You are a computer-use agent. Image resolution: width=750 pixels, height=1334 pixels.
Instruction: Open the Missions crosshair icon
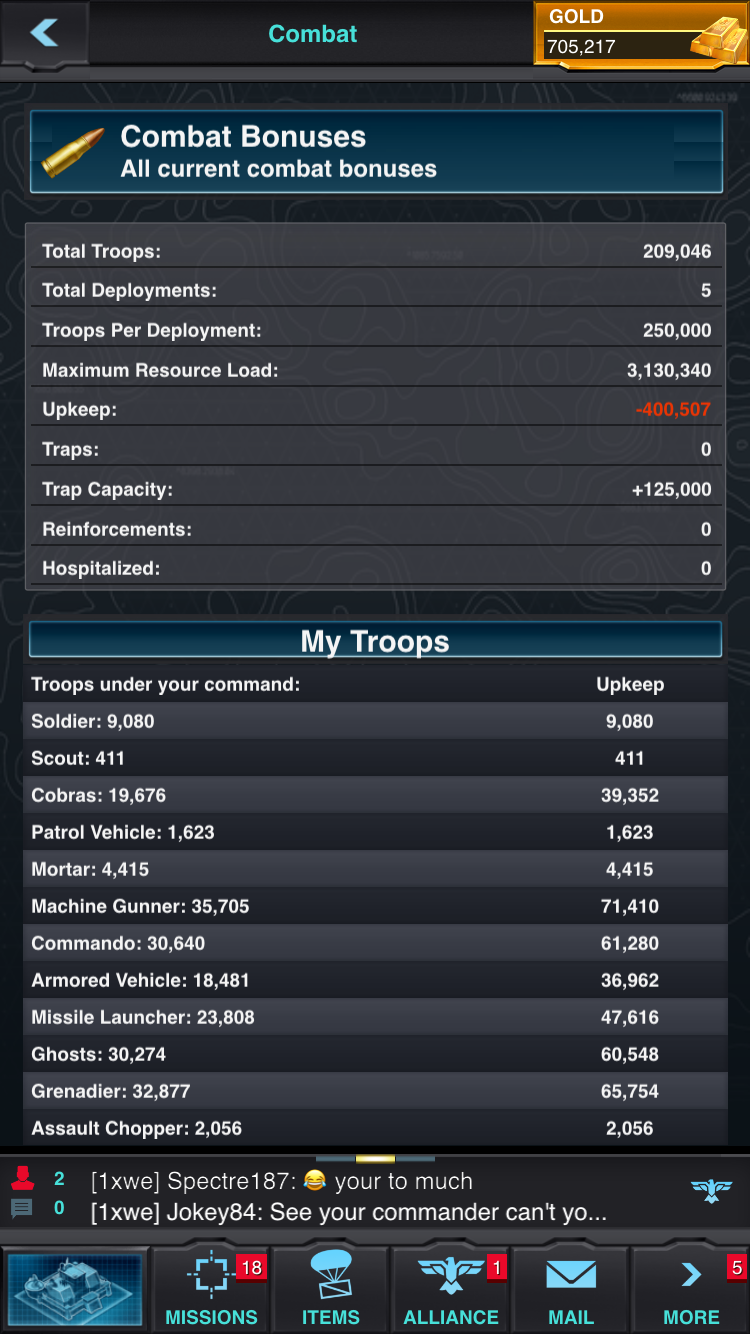(211, 1276)
